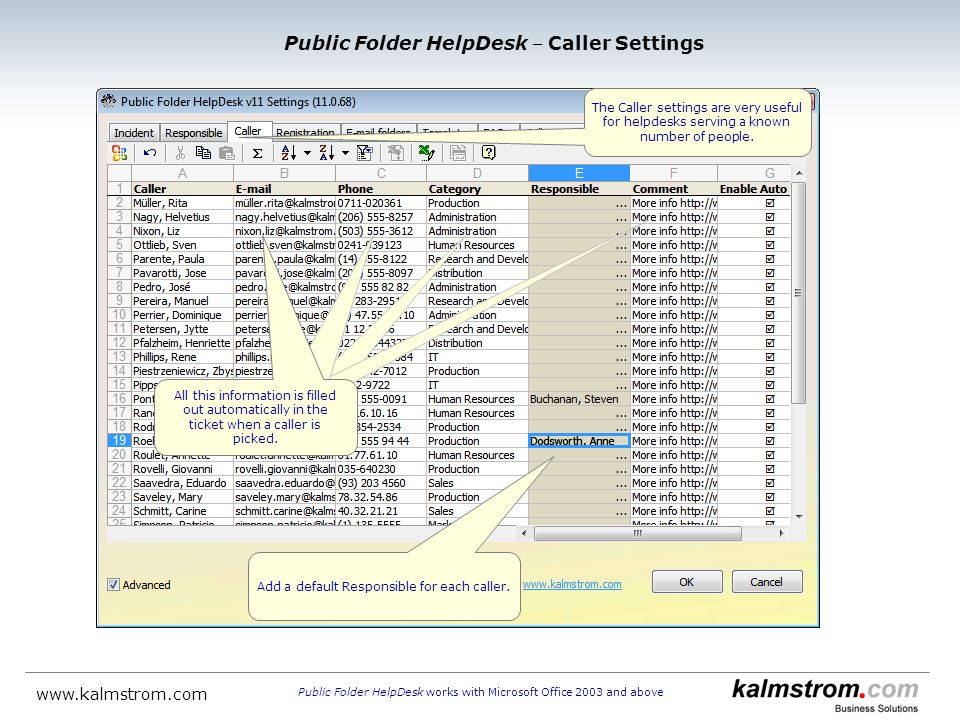Click the greyed-out list options toolbar icon
Viewport: 960px width, 720px height.
coord(458,153)
